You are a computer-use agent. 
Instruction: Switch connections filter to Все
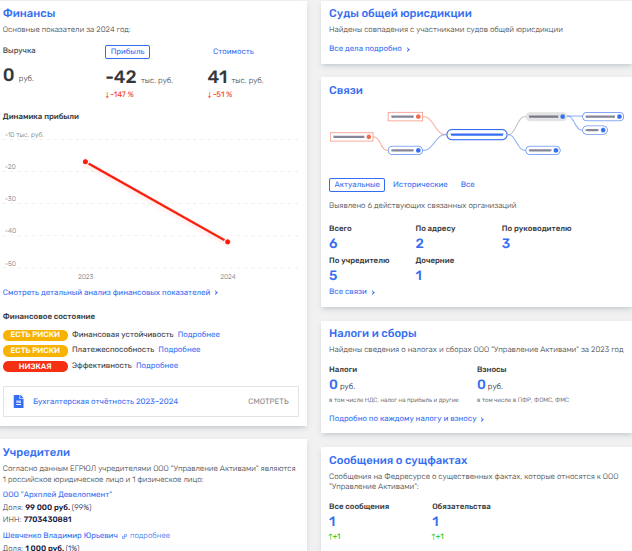click(x=467, y=185)
